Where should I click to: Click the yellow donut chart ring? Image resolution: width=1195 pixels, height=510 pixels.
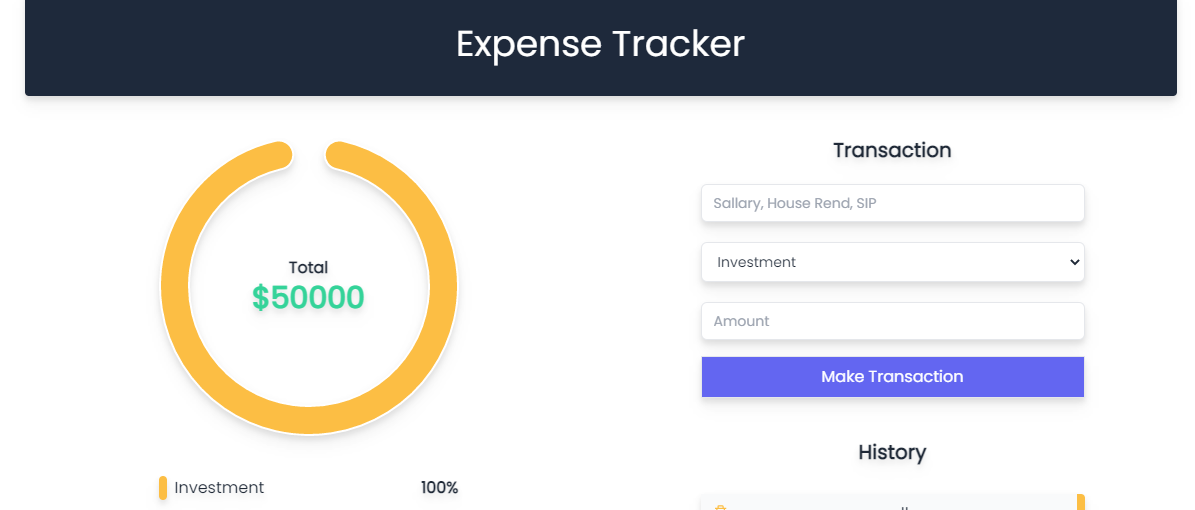175,288
